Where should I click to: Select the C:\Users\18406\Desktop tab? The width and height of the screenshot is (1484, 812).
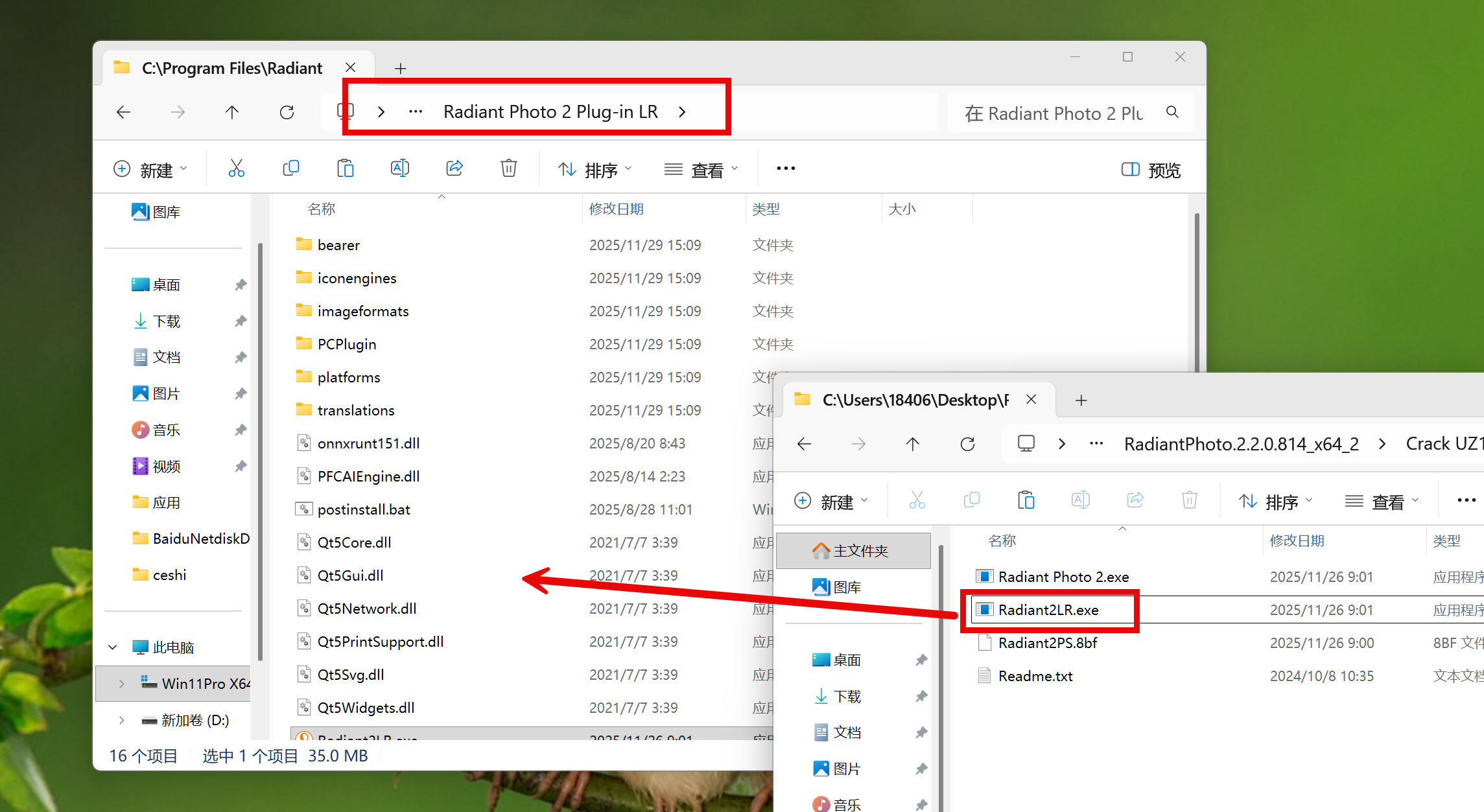[x=914, y=400]
